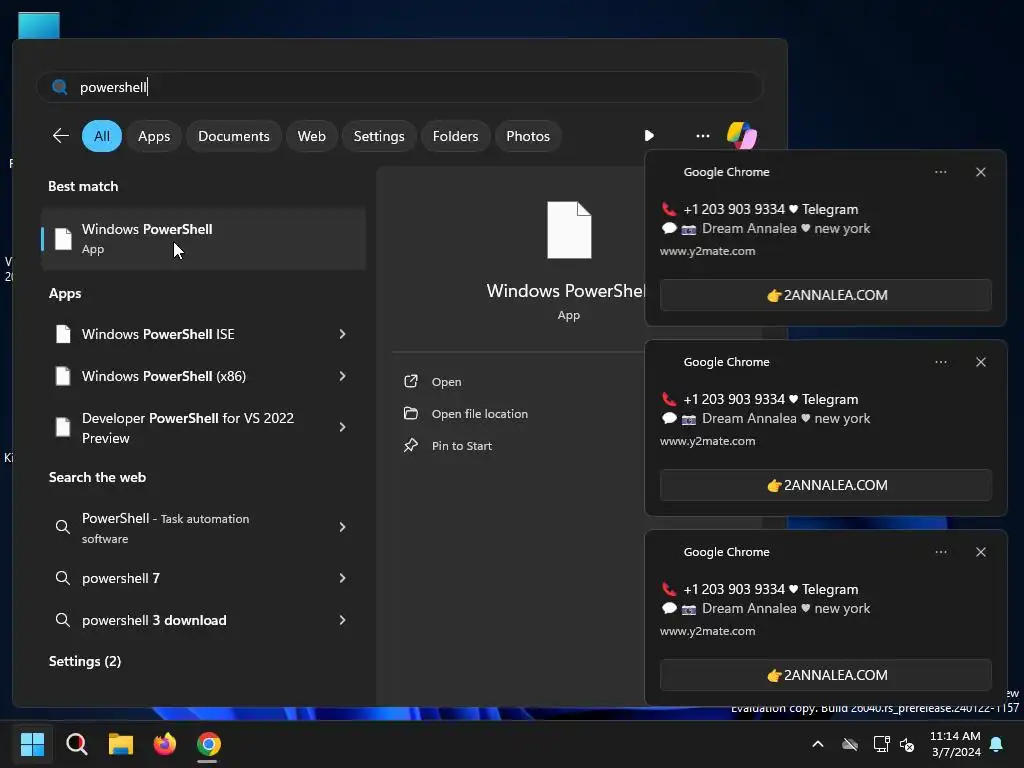
Task: Dismiss the top Google Chrome notification
Action: point(980,172)
